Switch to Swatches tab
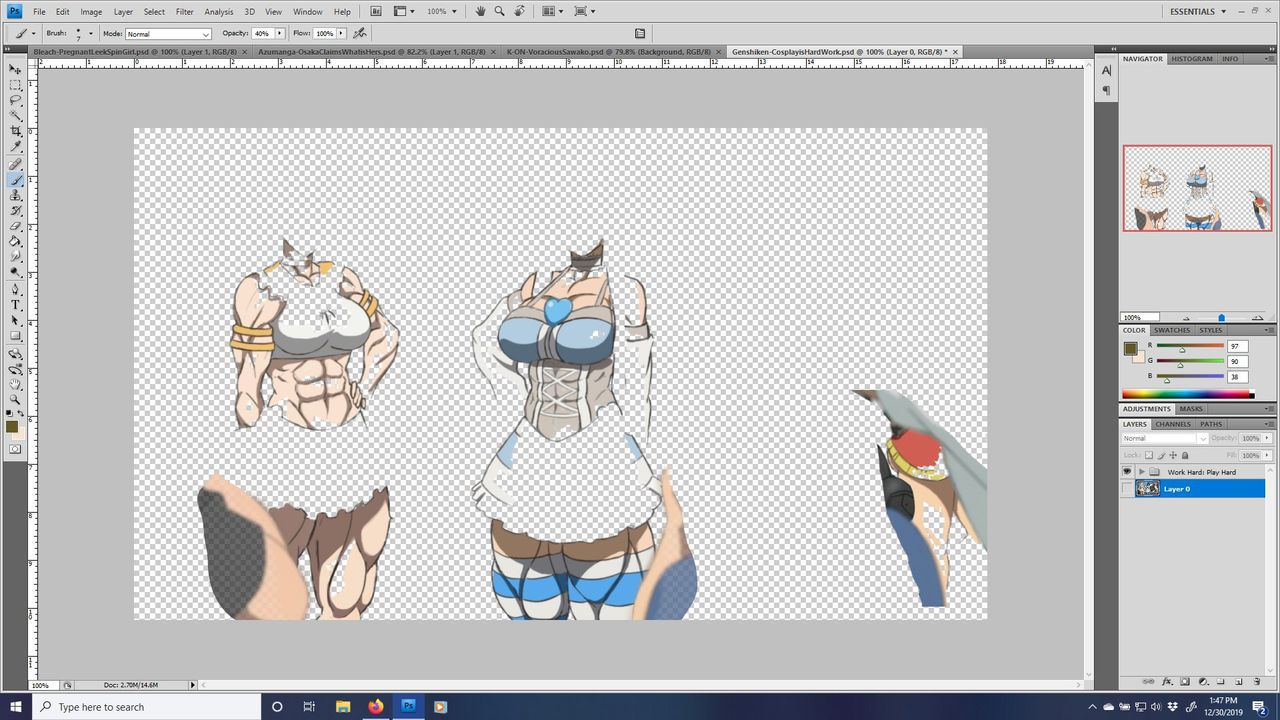1280x720 pixels. [1171, 330]
